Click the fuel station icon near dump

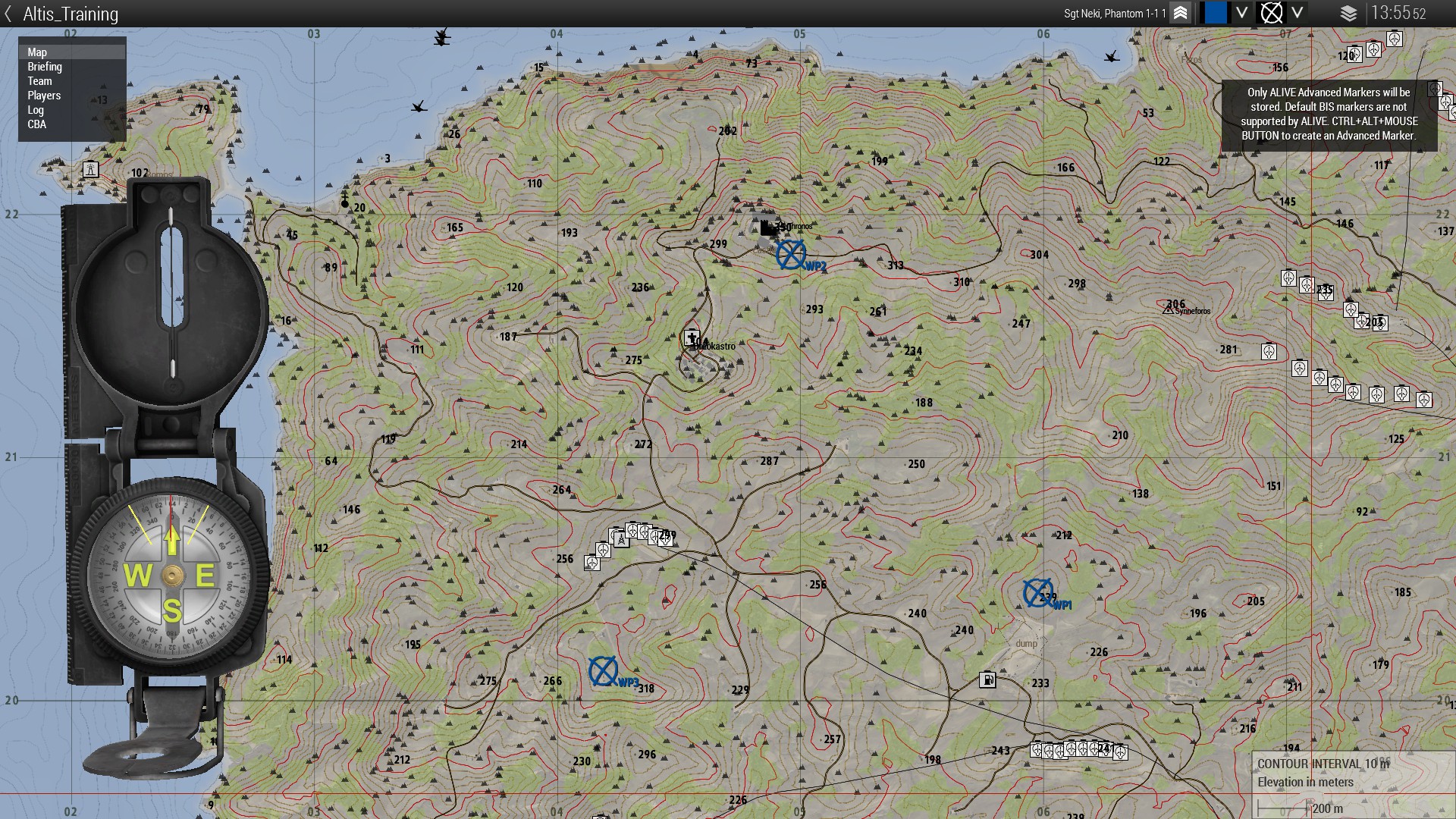click(x=987, y=679)
